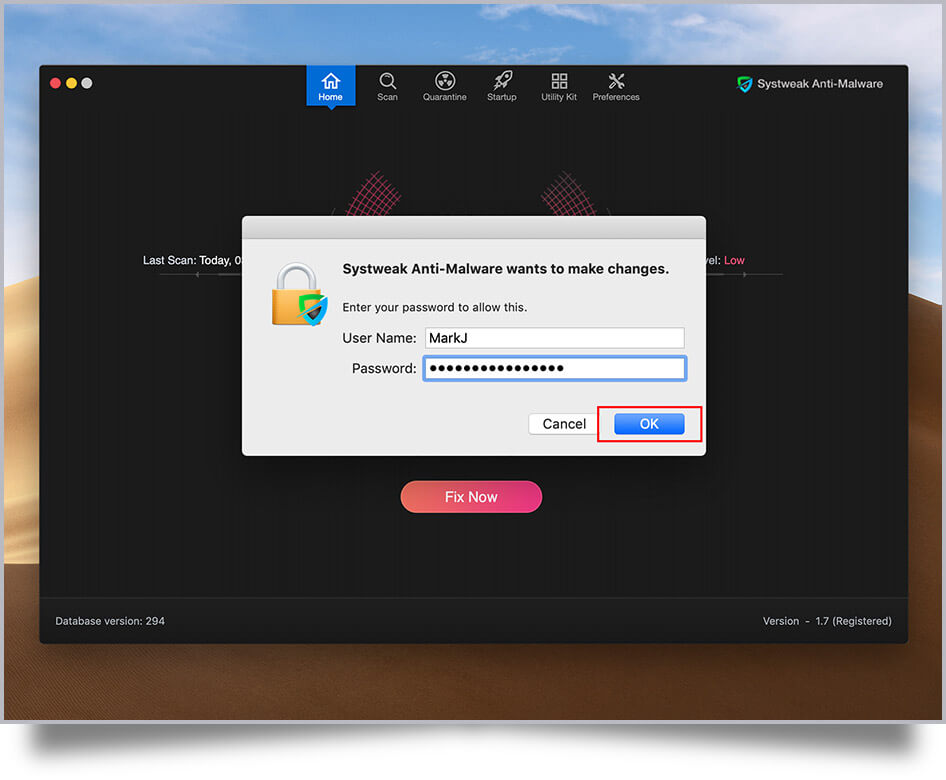Image resolution: width=946 pixels, height=780 pixels.
Task: Click the Low threat level text
Action: 734,261
